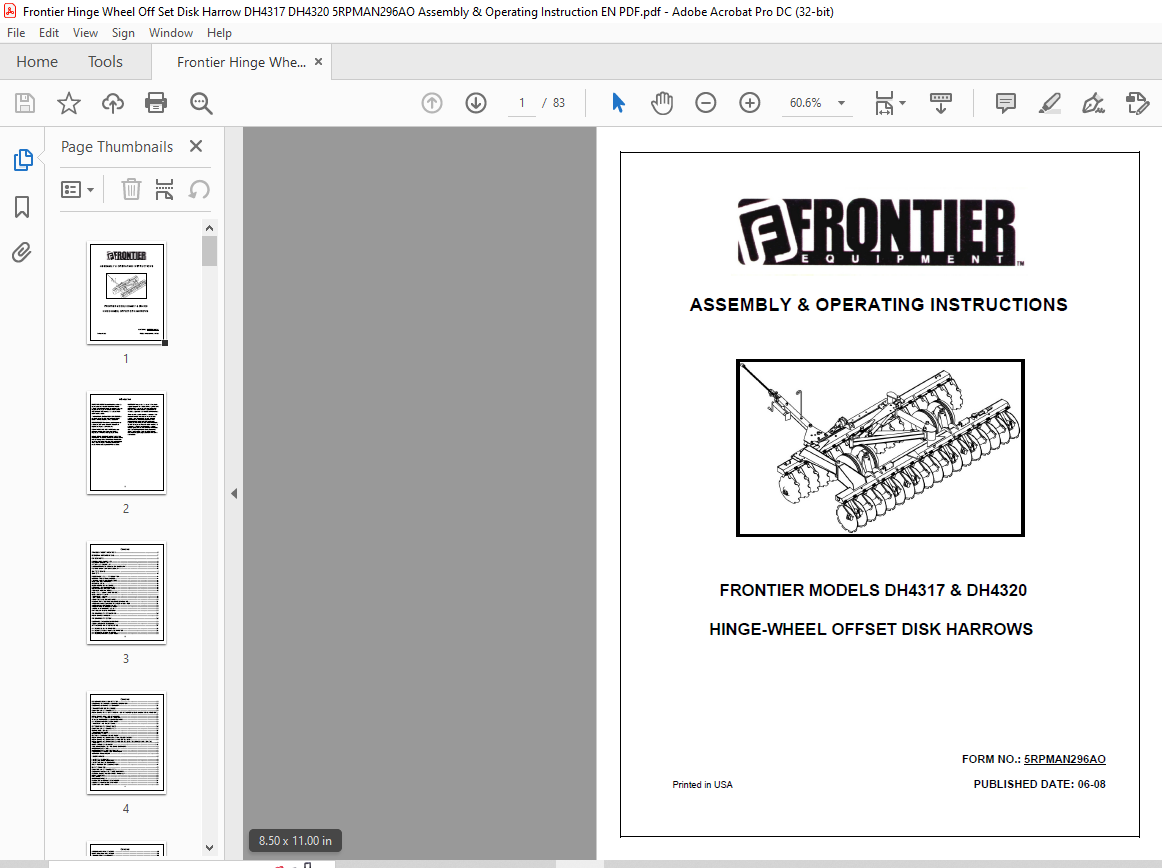Click the disk harrow illustration
This screenshot has height=868, width=1162.
point(880,448)
